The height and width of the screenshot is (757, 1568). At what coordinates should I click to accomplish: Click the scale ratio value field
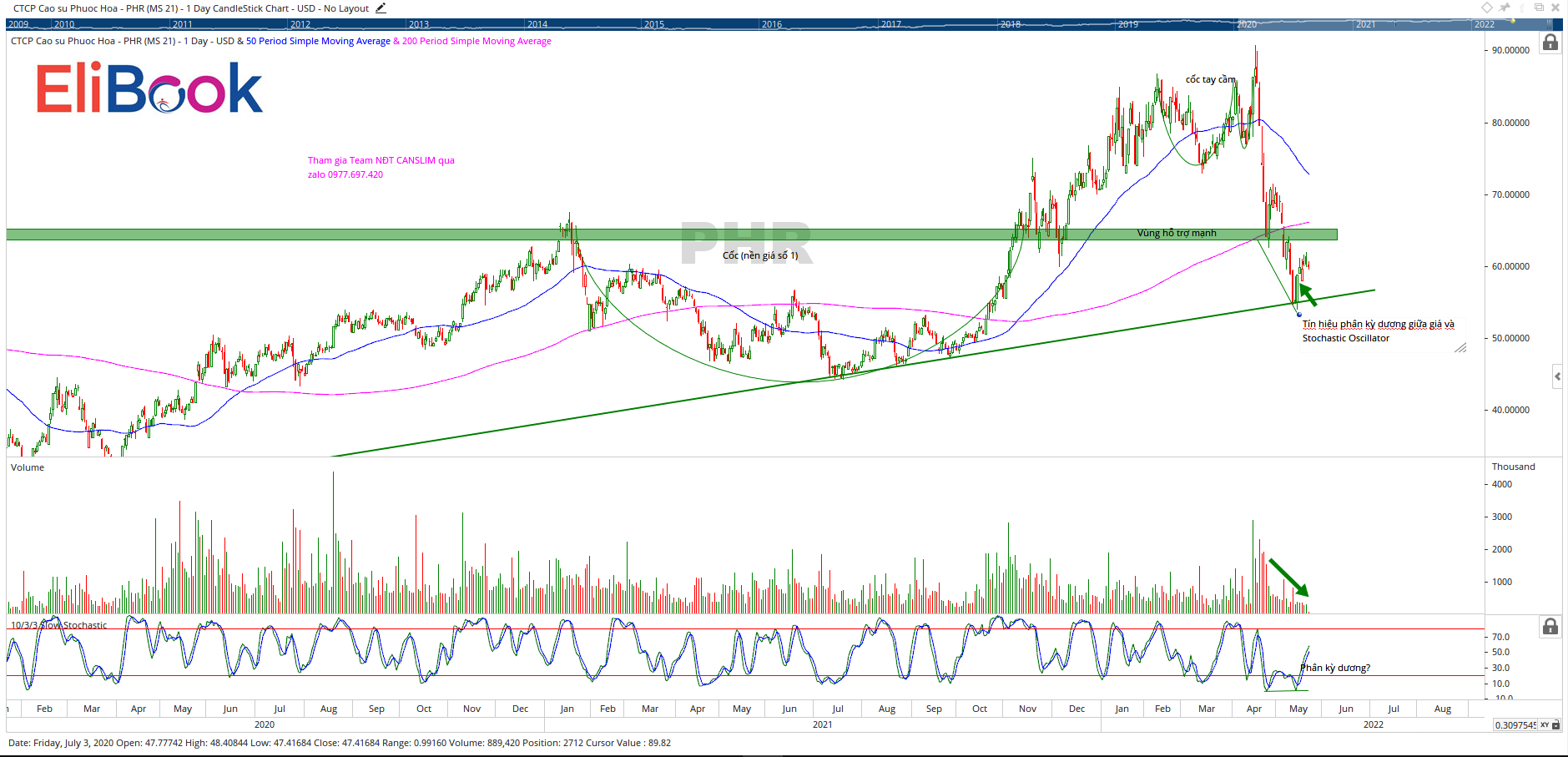pos(1515,725)
